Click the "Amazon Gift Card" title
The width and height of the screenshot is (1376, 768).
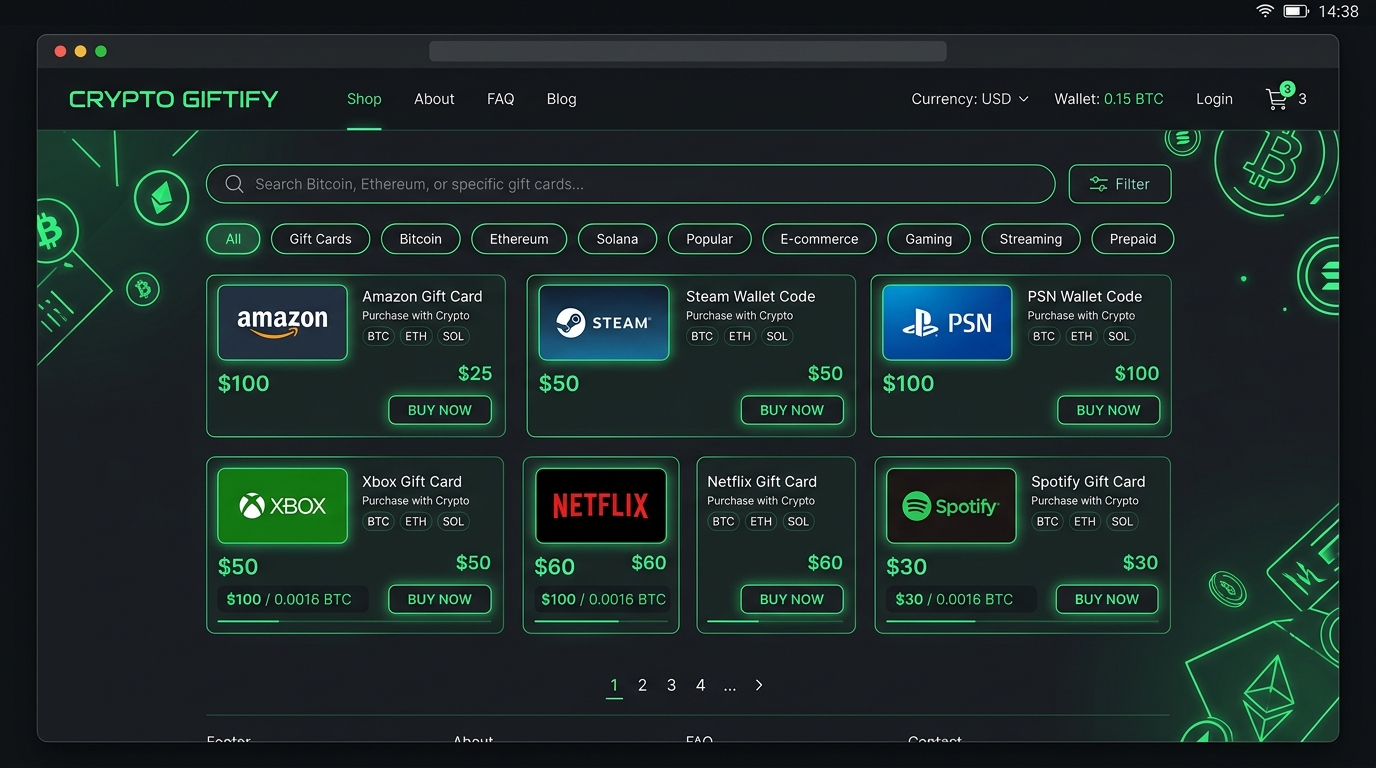422,296
